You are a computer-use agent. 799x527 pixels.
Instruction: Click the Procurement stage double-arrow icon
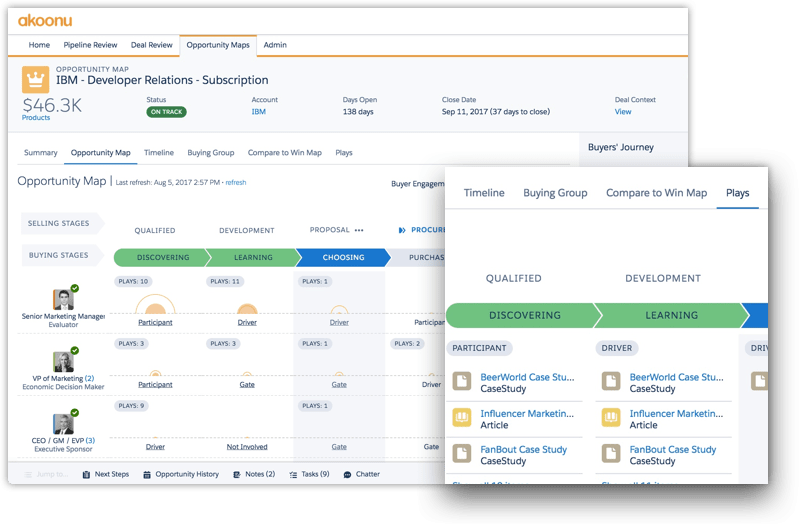pos(402,230)
